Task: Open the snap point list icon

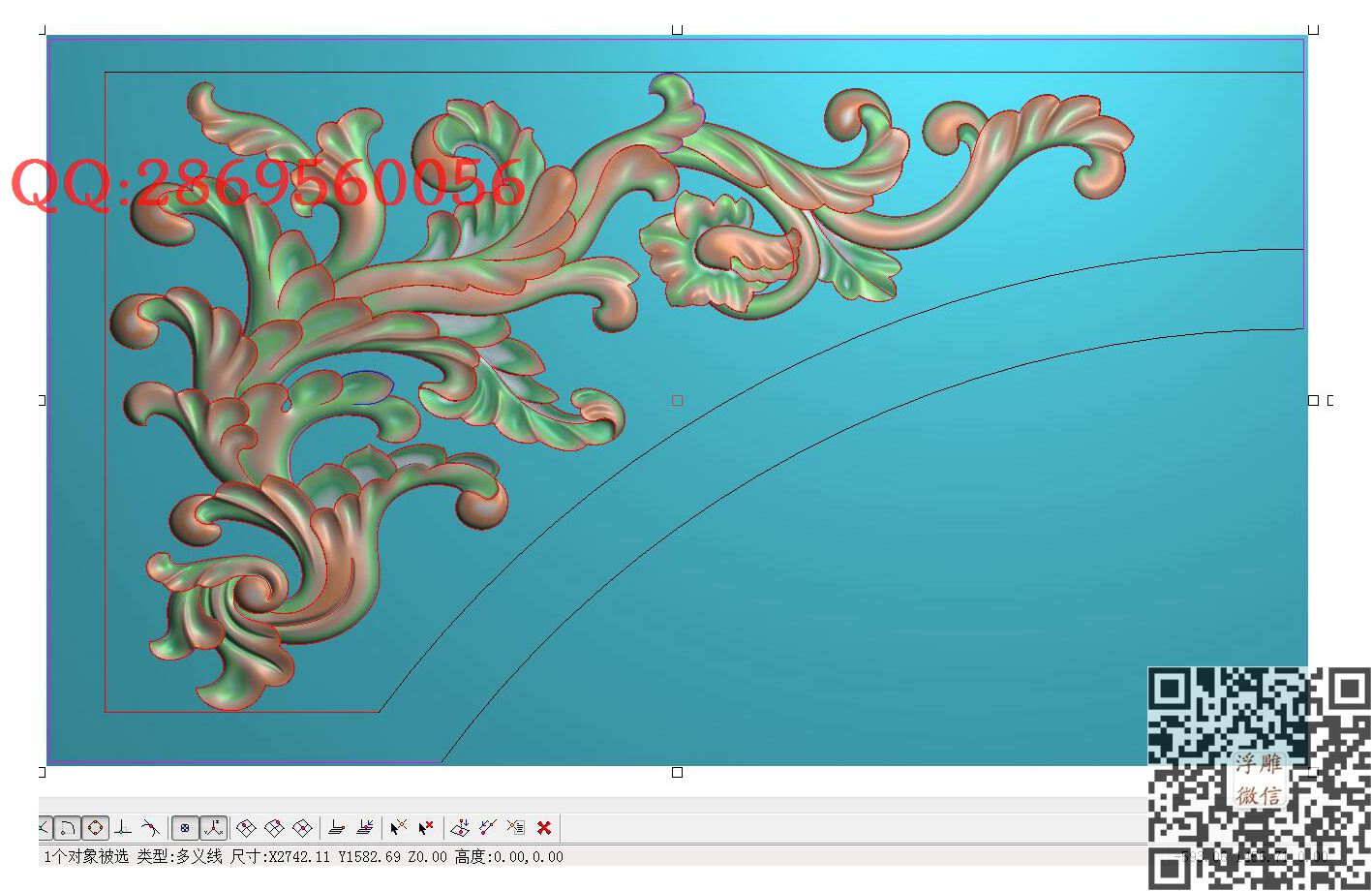Action: coord(516,828)
